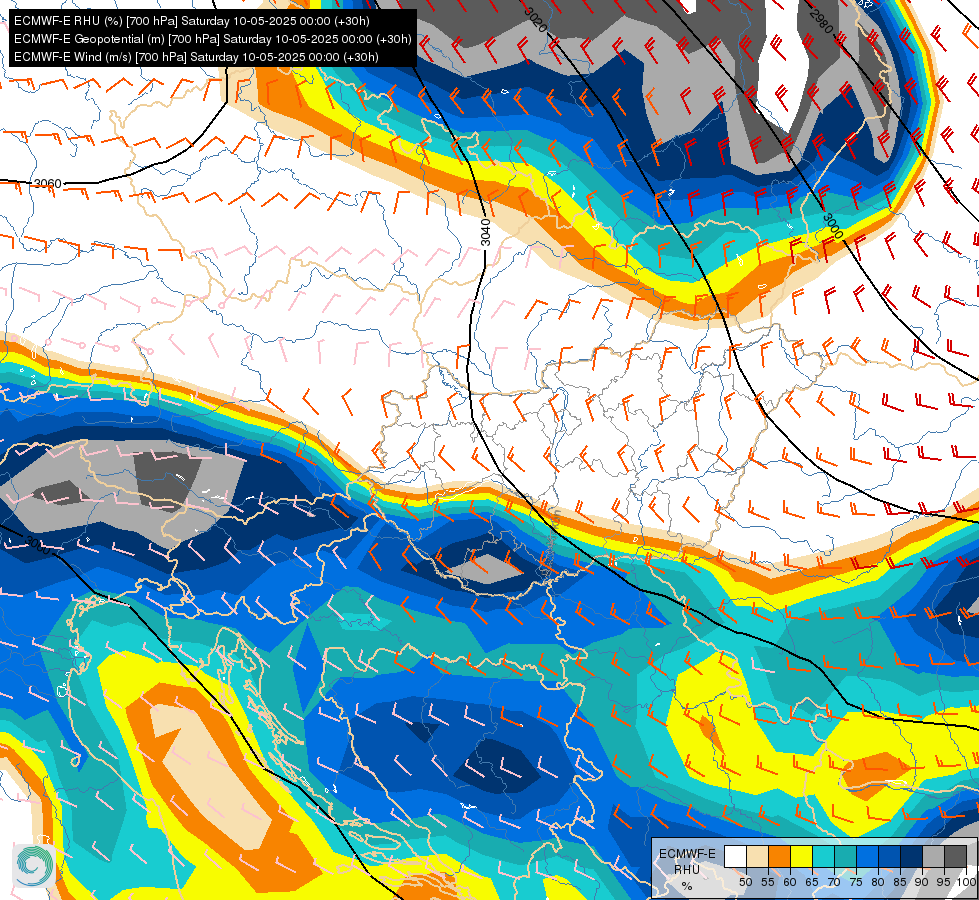The width and height of the screenshot is (979, 900).
Task: Click the white below-50% legend swatch
Action: [x=735, y=856]
